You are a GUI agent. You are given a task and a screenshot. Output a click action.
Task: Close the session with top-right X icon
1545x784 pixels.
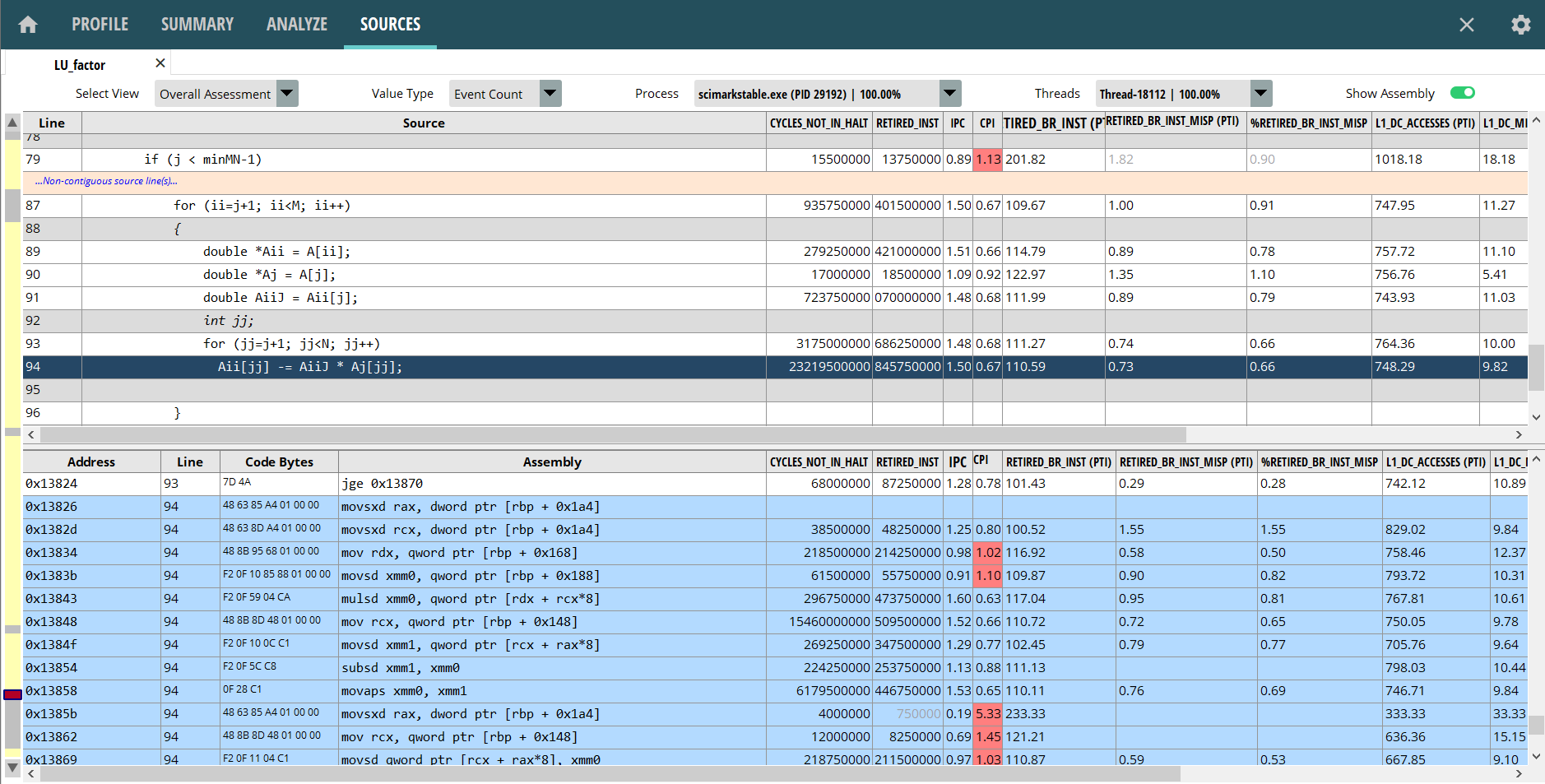pos(1466,25)
